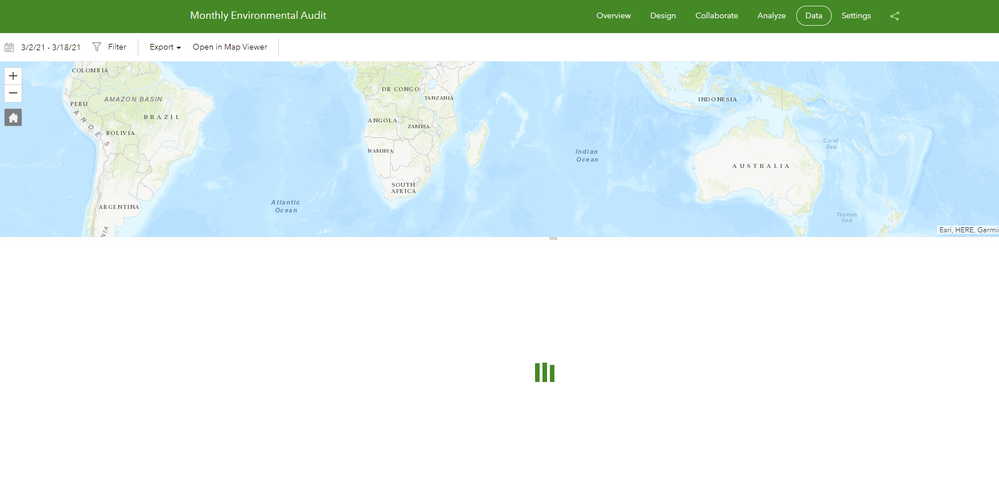Image resolution: width=999 pixels, height=484 pixels.
Task: Click the DR CONGO map label
Action: pos(400,89)
